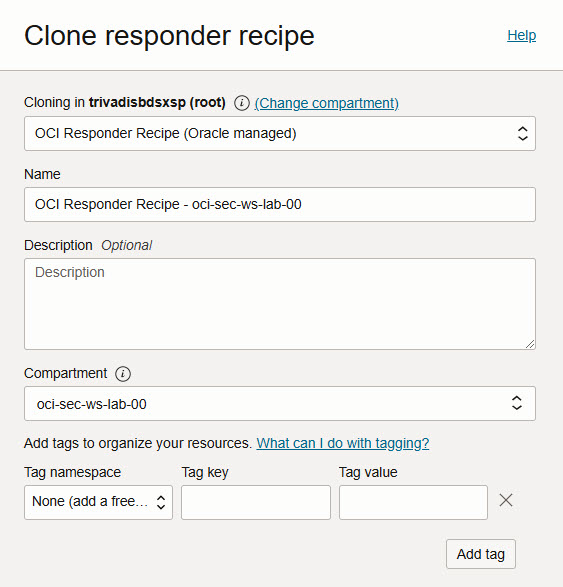Click the Change compartment link
The width and height of the screenshot is (563, 587).
327,103
